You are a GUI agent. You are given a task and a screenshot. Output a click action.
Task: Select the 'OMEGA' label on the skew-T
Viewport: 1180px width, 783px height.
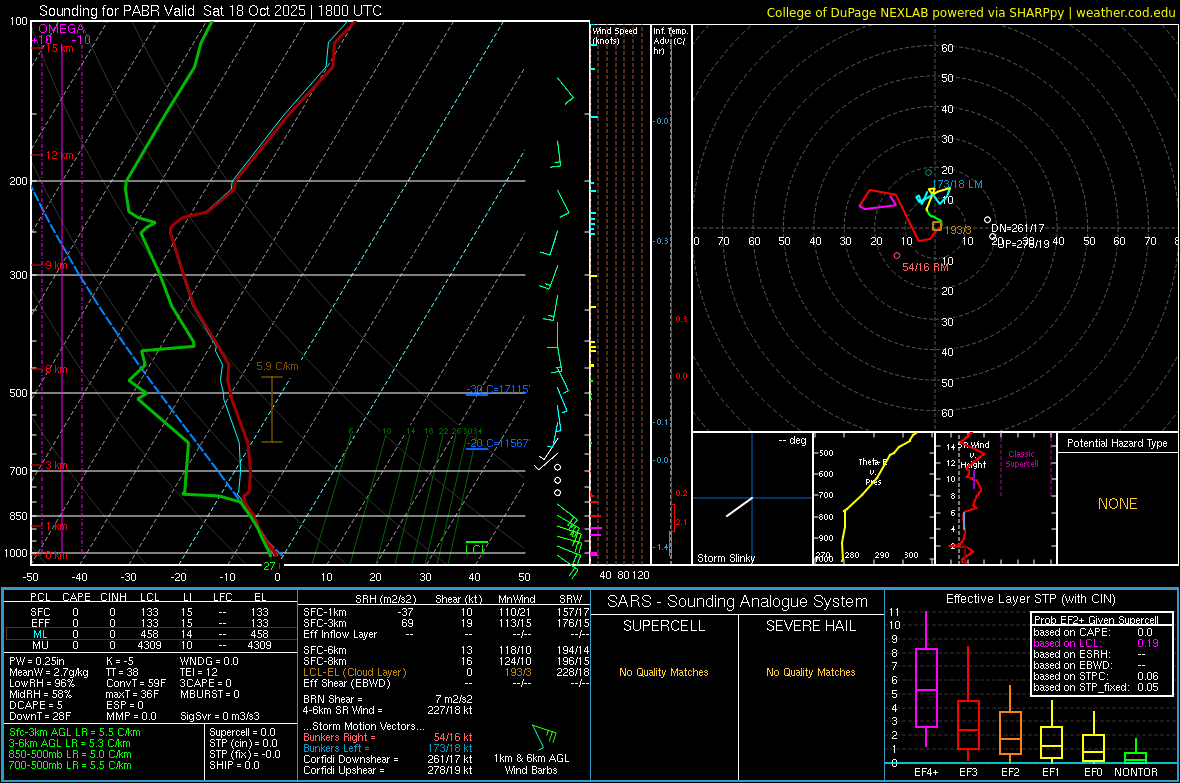pos(62,29)
